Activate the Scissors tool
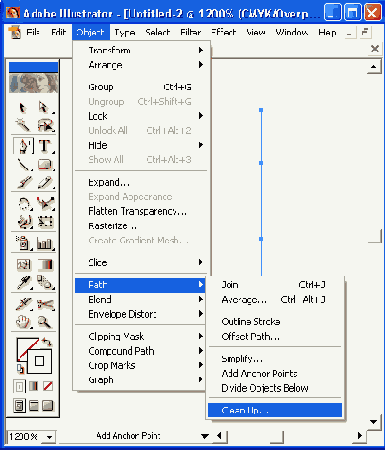 pos(45,304)
